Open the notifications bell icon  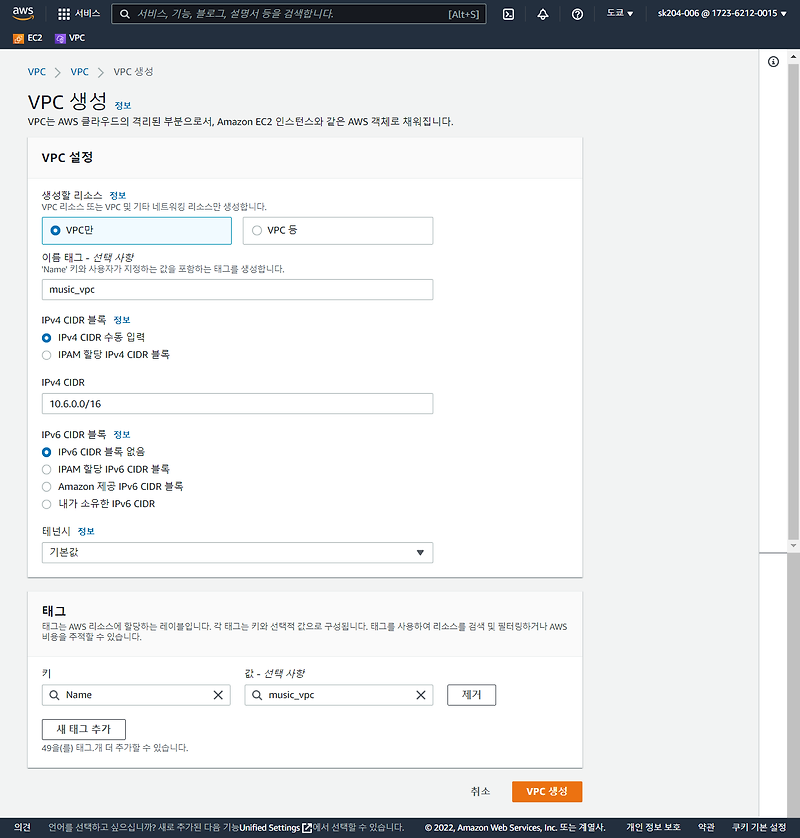(543, 14)
